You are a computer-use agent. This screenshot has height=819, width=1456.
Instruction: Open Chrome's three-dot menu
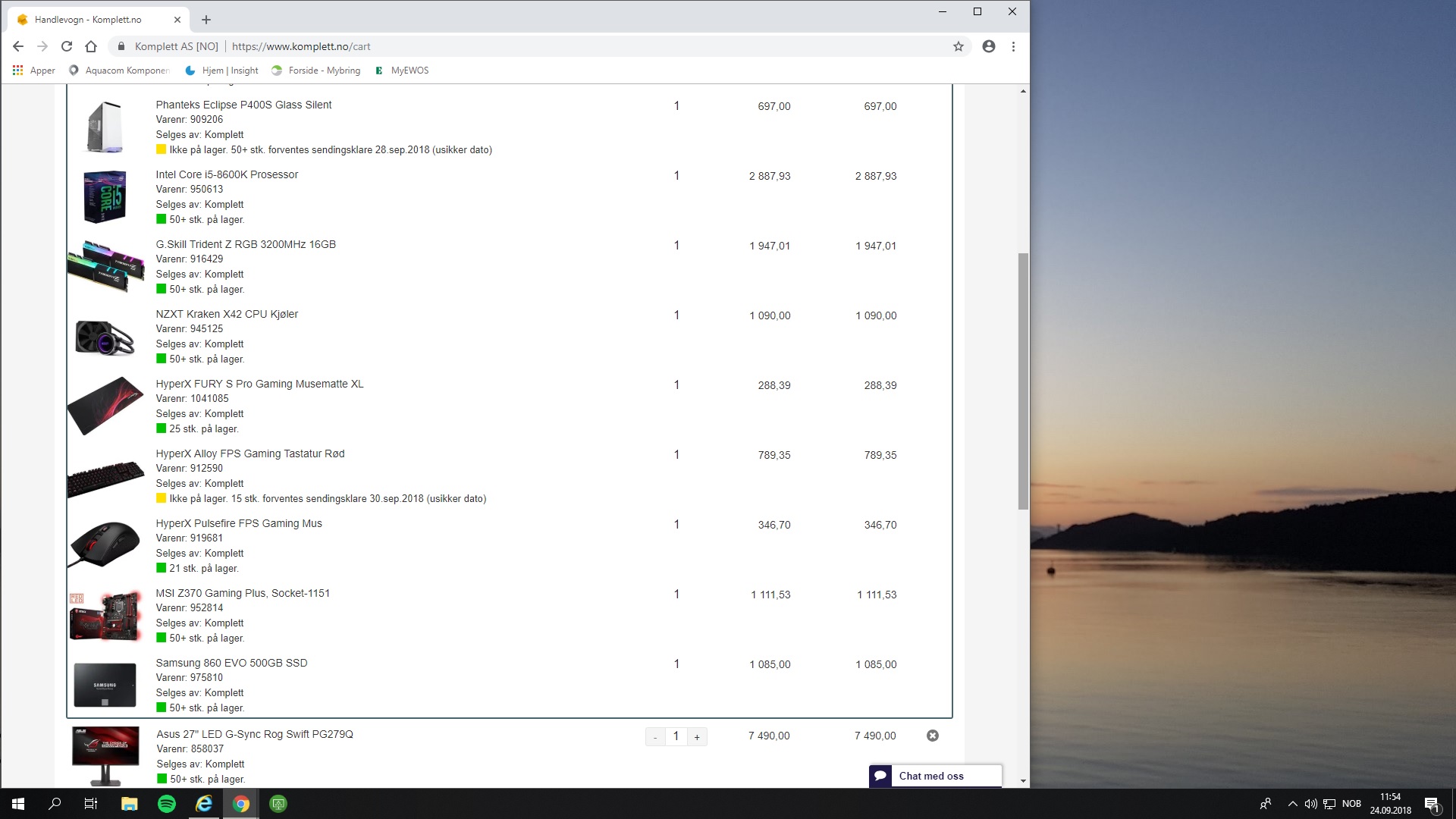click(1013, 46)
